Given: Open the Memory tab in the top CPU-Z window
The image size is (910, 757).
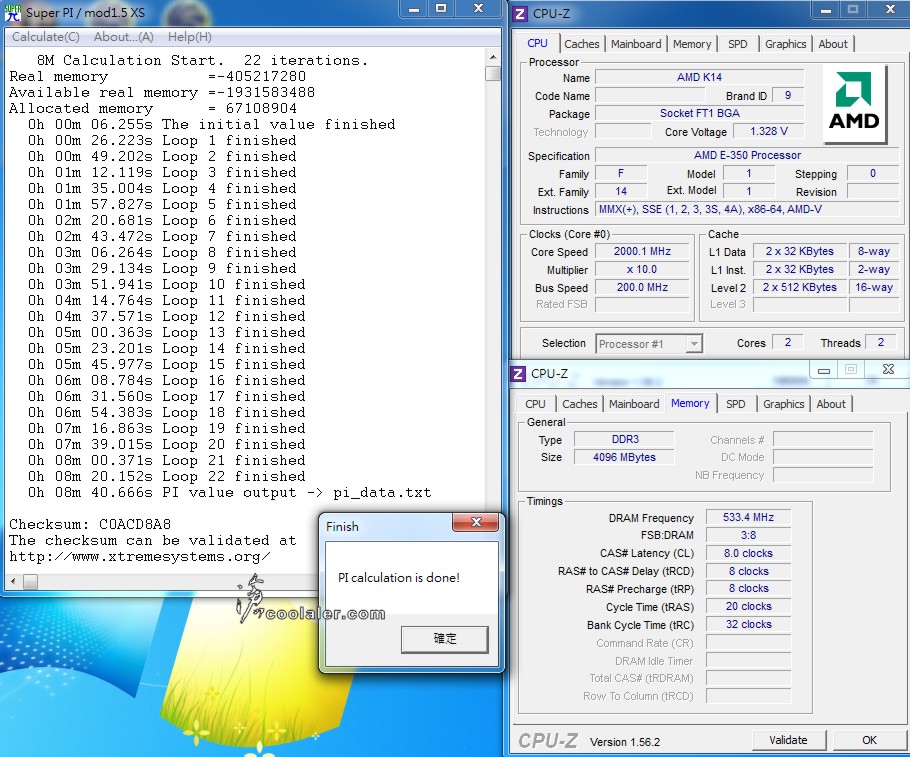Looking at the screenshot, I should click(692, 44).
